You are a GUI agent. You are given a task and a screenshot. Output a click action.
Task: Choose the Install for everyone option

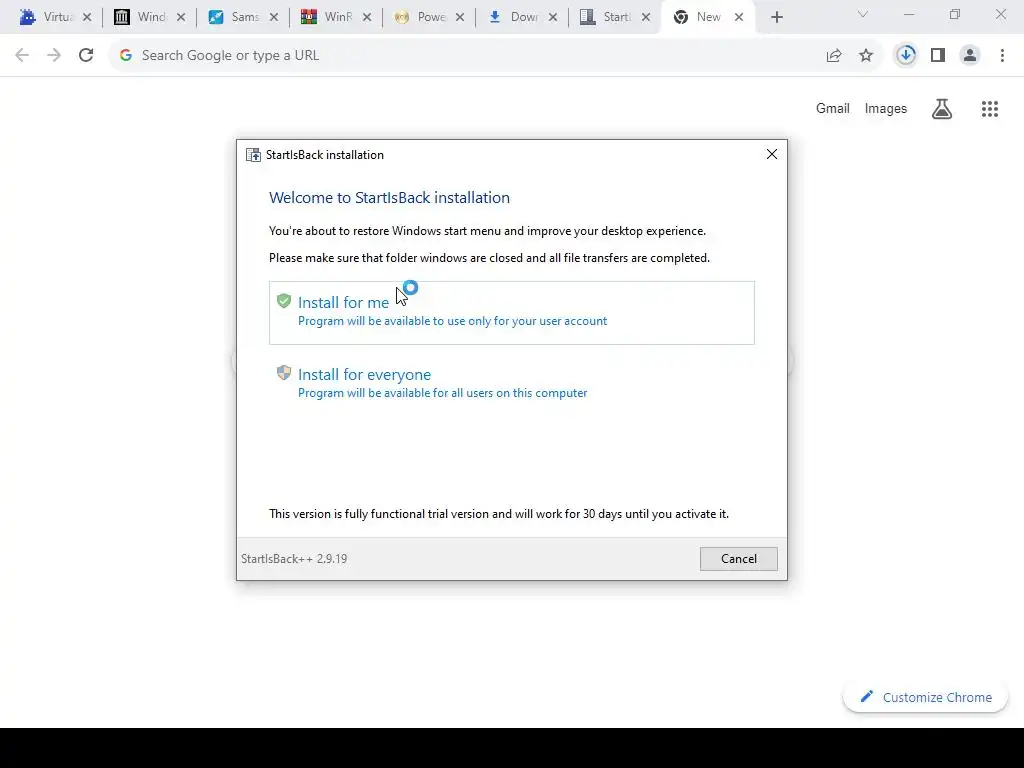511,383
